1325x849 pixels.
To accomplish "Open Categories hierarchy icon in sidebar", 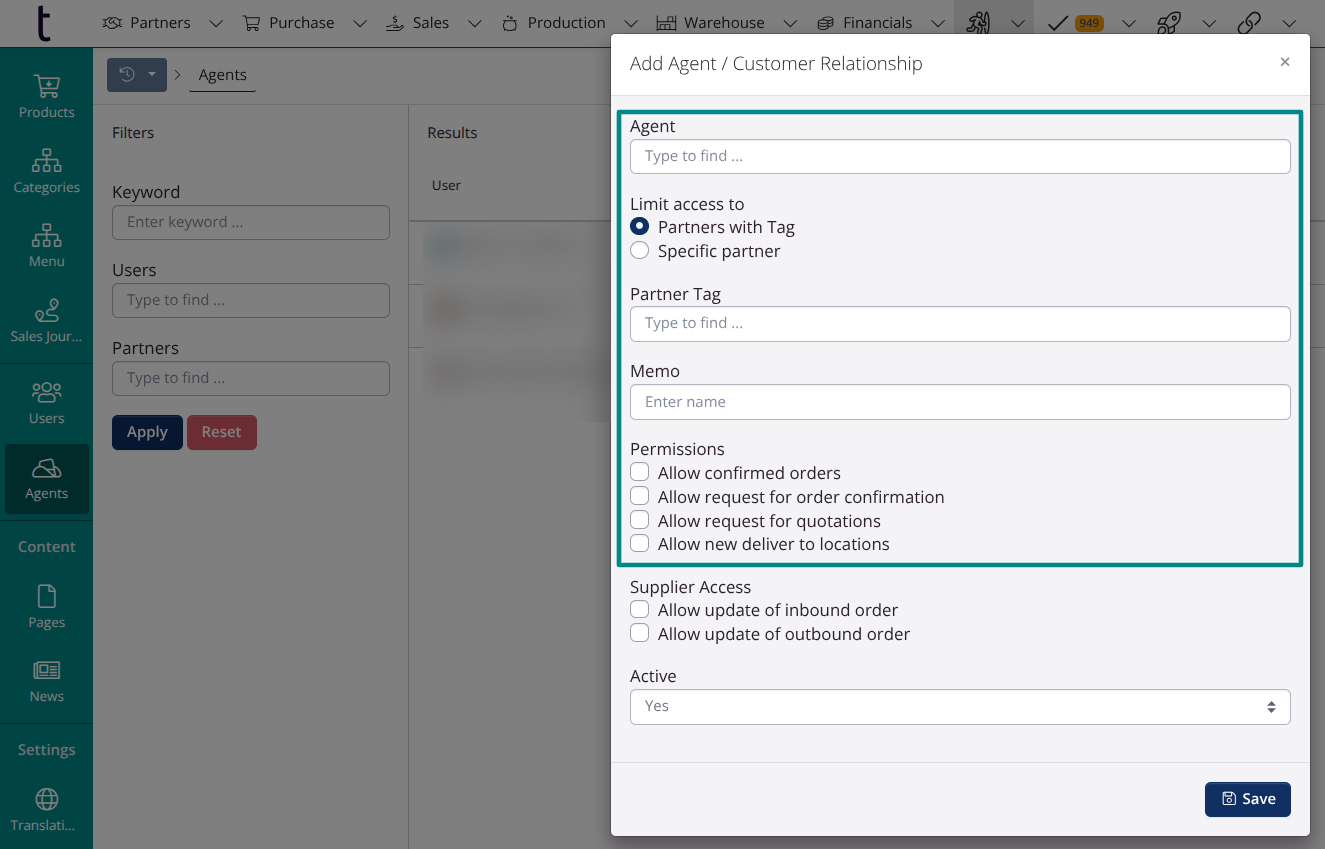I will [x=46, y=161].
